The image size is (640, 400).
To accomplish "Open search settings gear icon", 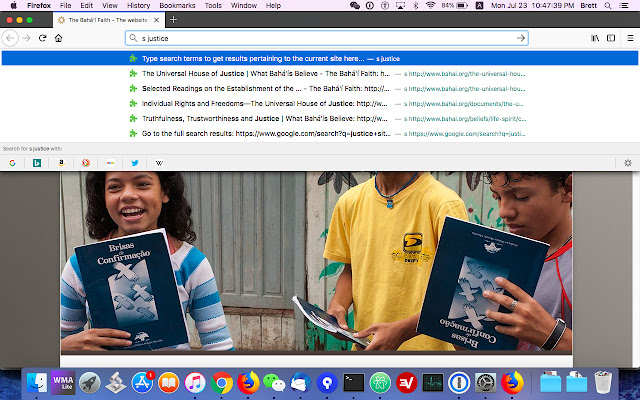I will (x=628, y=163).
